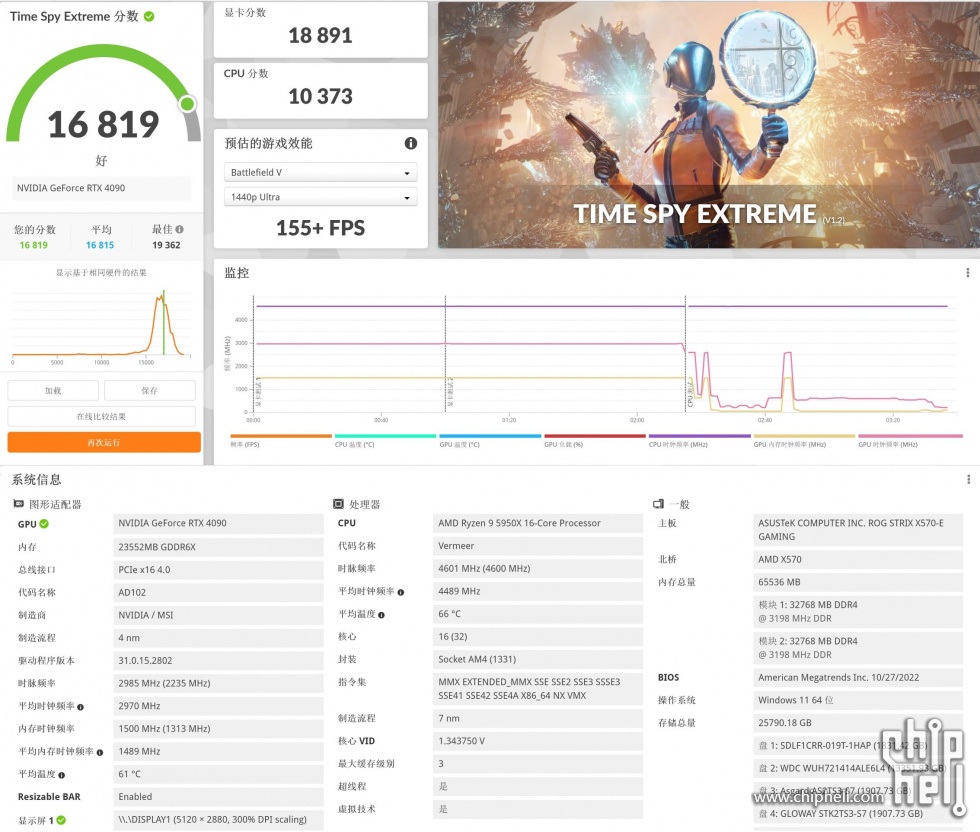Click 模块 2: 32768 MB DDR4 entry
Screen dimensions: 980x832
pos(858,648)
